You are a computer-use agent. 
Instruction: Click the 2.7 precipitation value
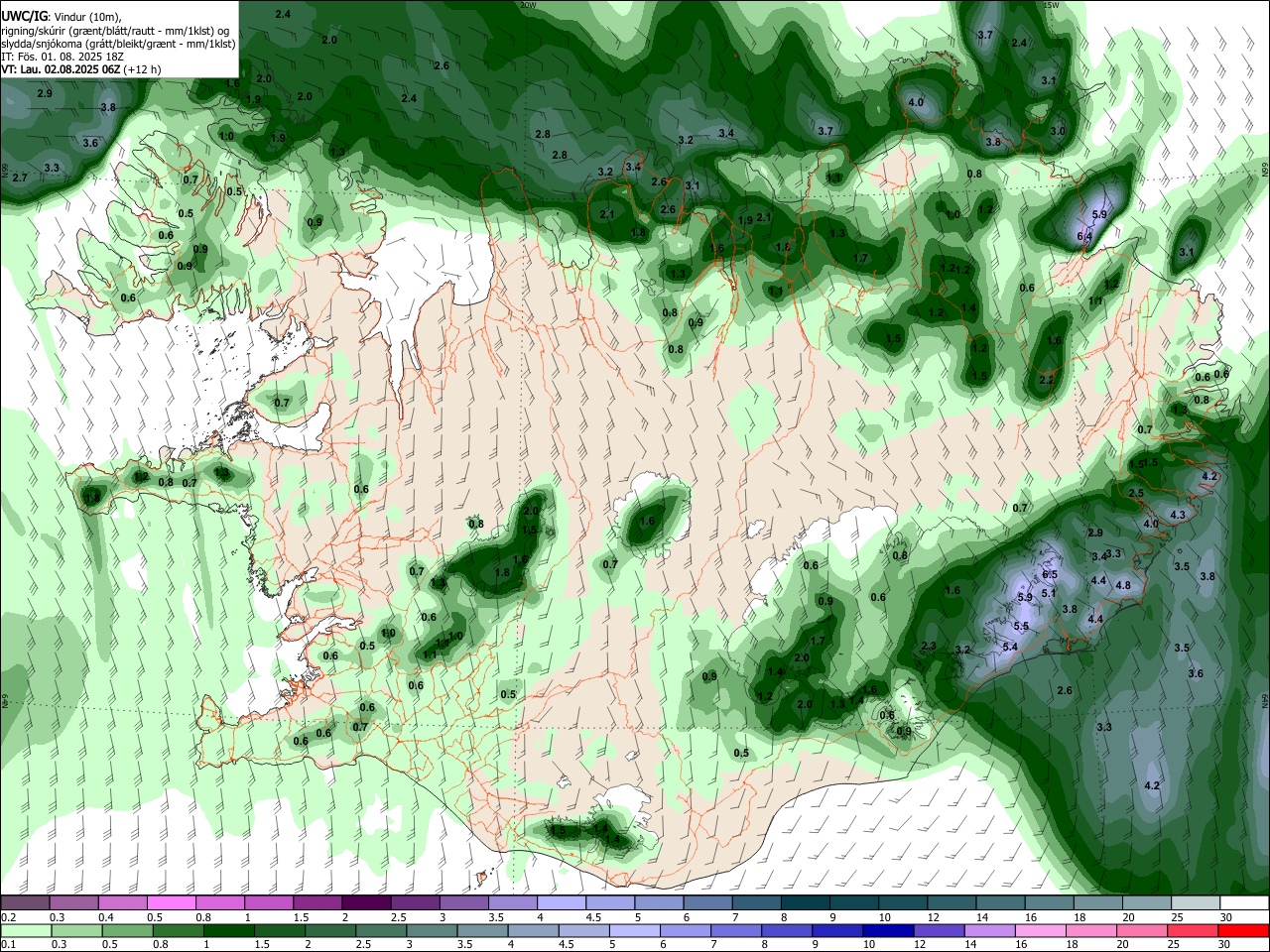click(20, 177)
